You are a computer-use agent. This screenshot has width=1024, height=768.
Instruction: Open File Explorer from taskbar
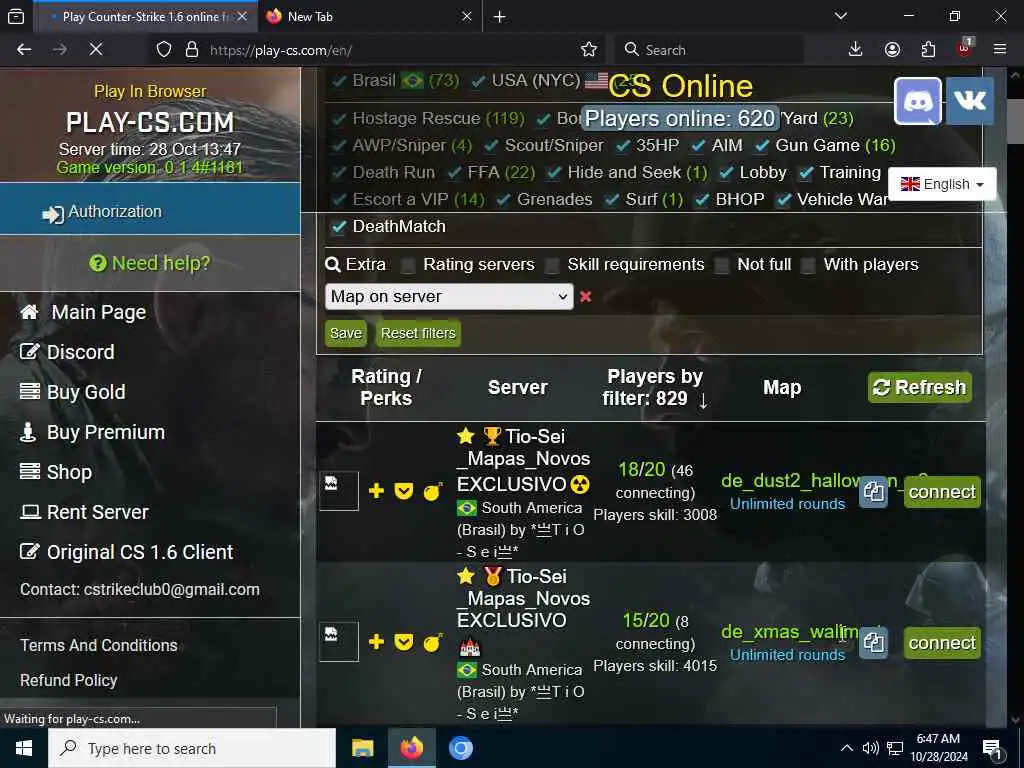click(362, 748)
